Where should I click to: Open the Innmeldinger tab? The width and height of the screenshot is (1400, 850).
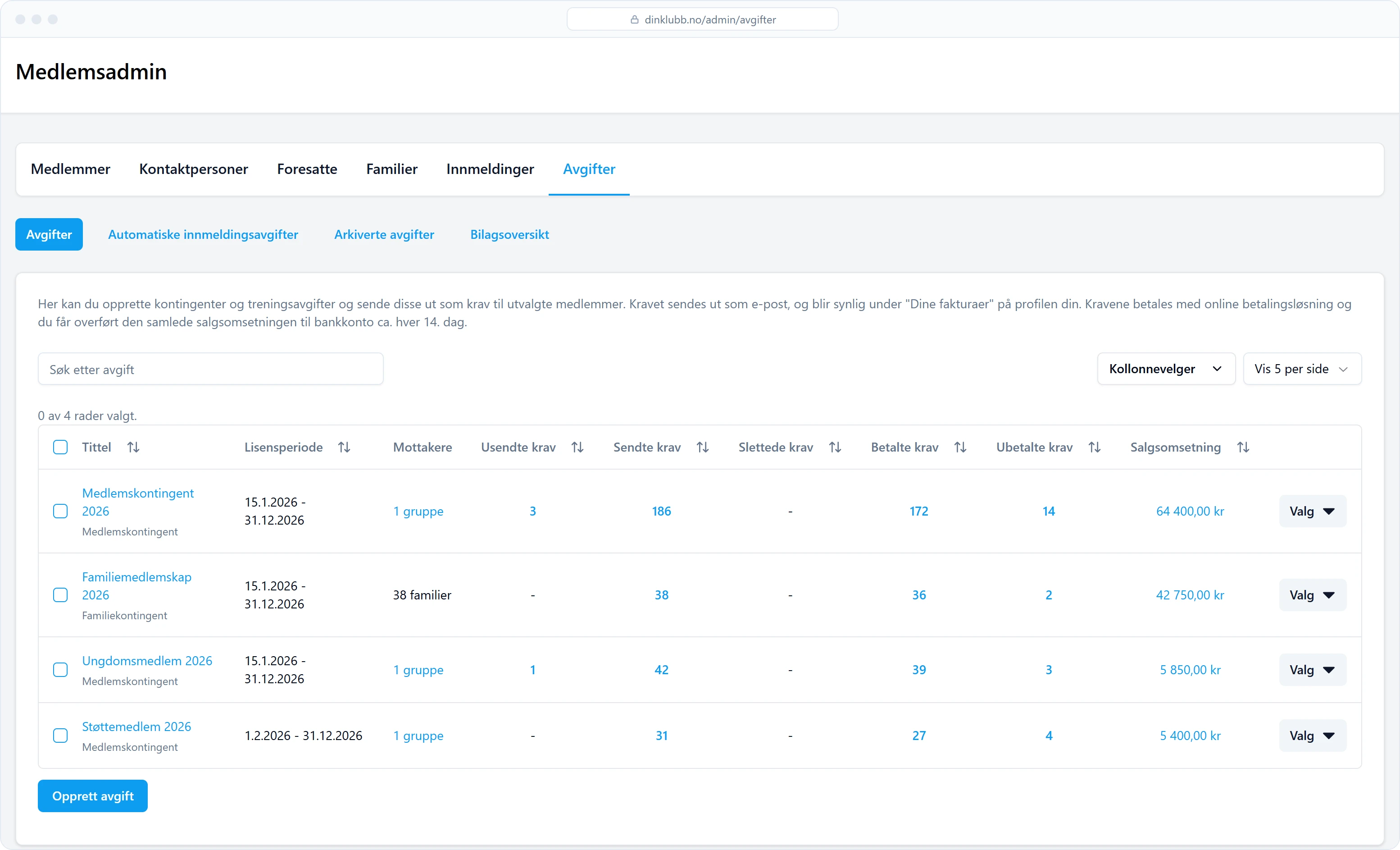491,169
